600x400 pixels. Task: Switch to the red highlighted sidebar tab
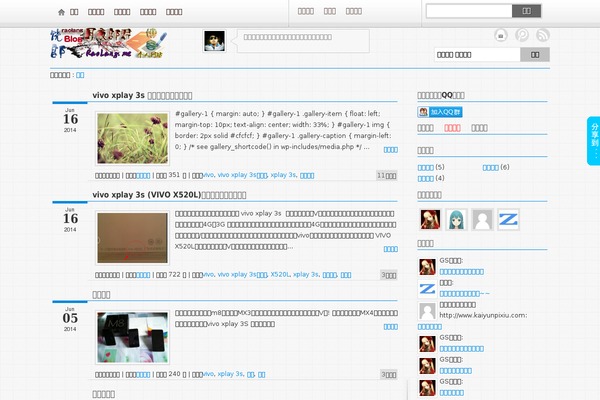pyautogui.click(x=452, y=128)
